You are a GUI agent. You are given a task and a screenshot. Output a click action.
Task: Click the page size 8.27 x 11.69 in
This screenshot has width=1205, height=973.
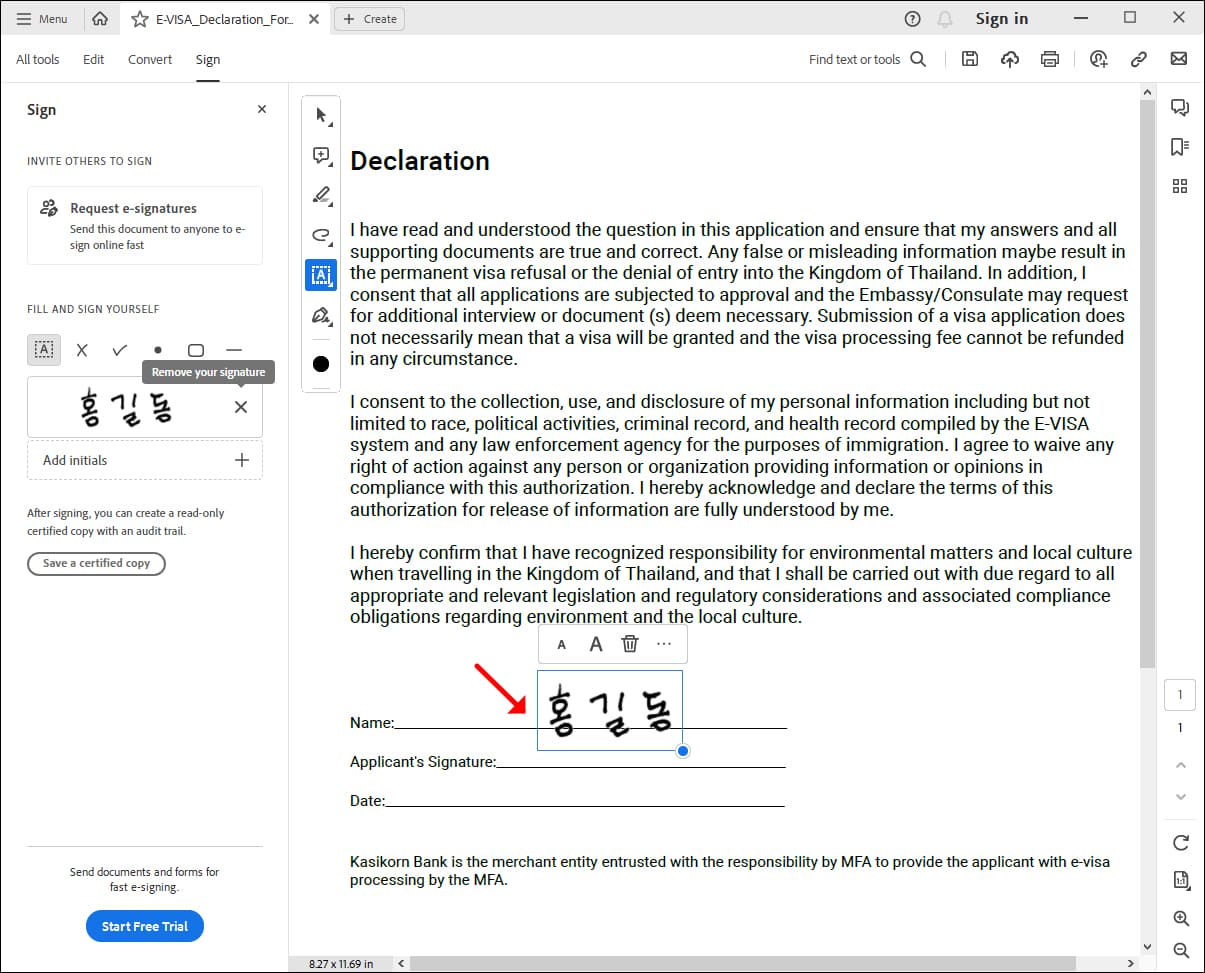point(340,964)
